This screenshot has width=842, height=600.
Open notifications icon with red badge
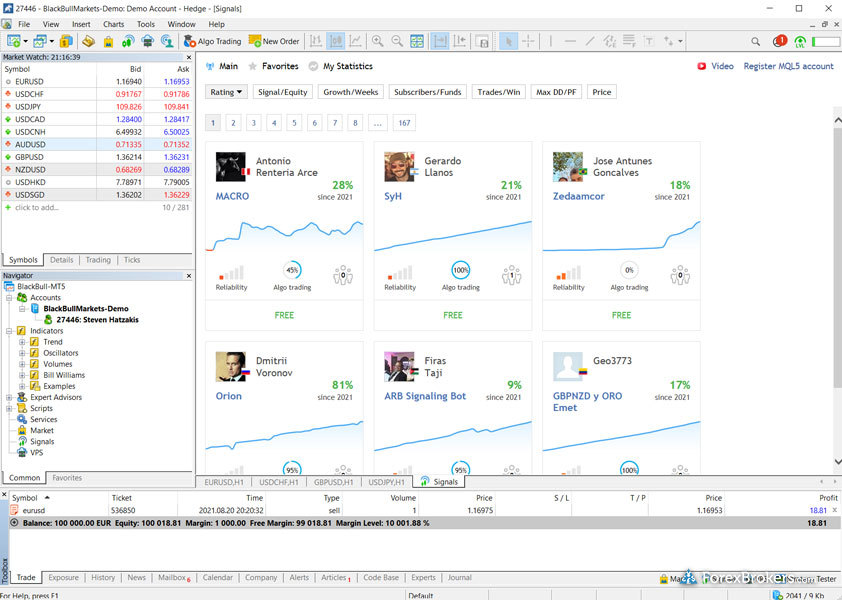[x=779, y=41]
